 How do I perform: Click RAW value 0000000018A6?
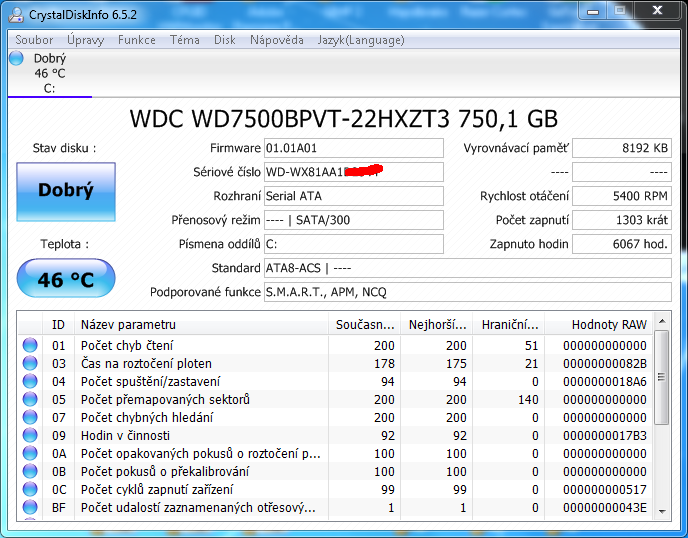pos(605,381)
